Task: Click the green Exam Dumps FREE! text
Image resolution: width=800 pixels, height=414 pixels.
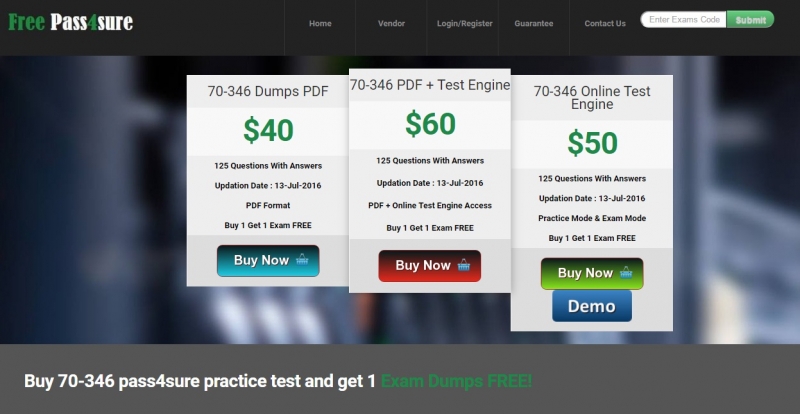Action: point(456,381)
